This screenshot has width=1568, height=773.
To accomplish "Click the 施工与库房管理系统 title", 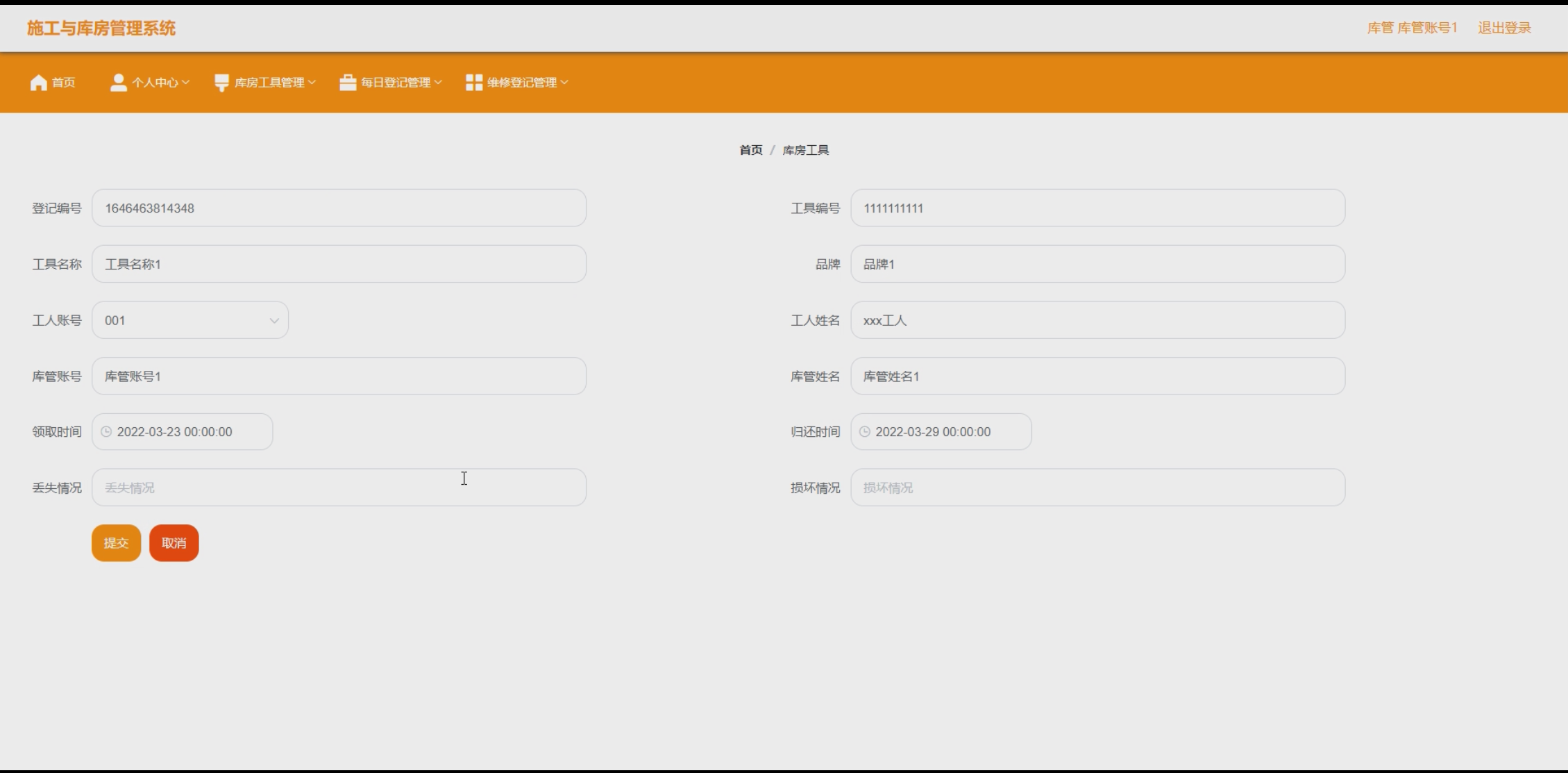I will (101, 28).
